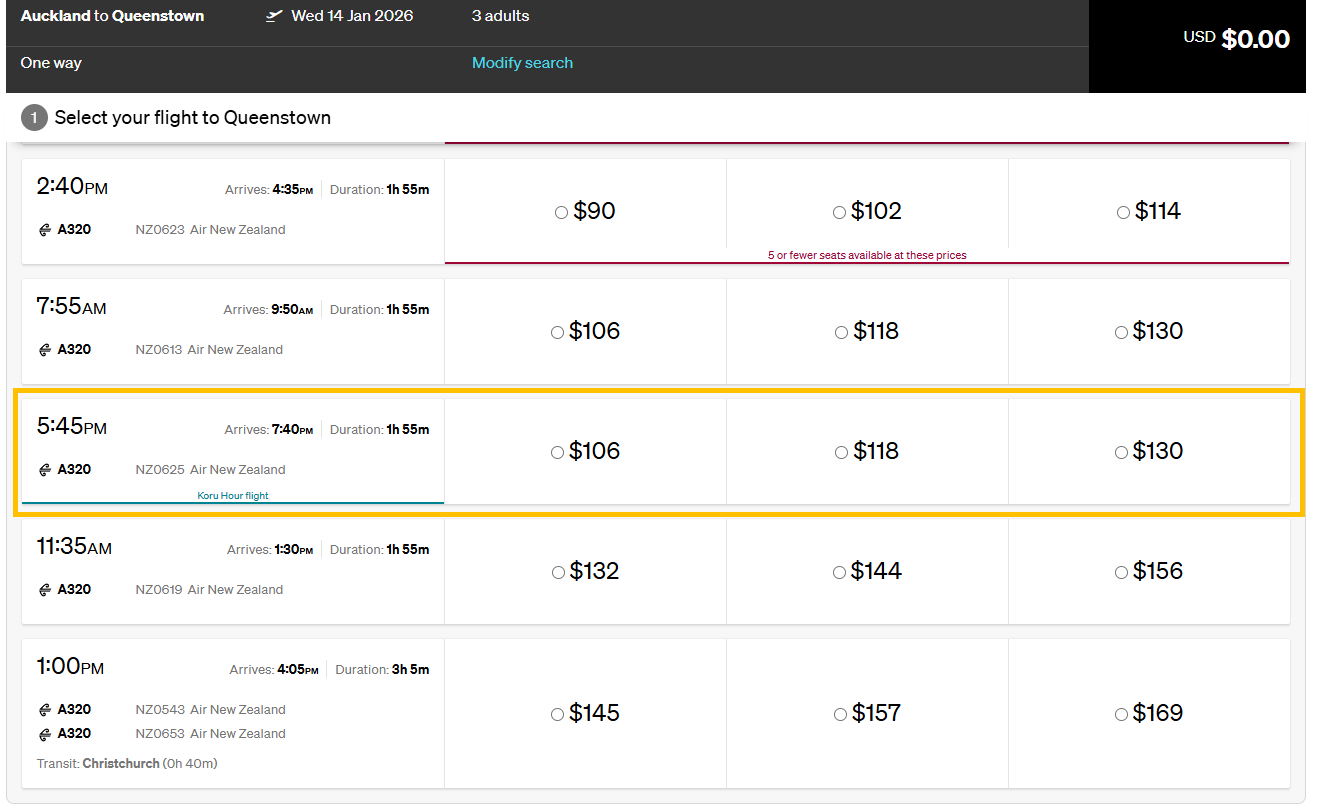1321x812 pixels.
Task: Click the 2:40PM departure time
Action: click(x=72, y=187)
